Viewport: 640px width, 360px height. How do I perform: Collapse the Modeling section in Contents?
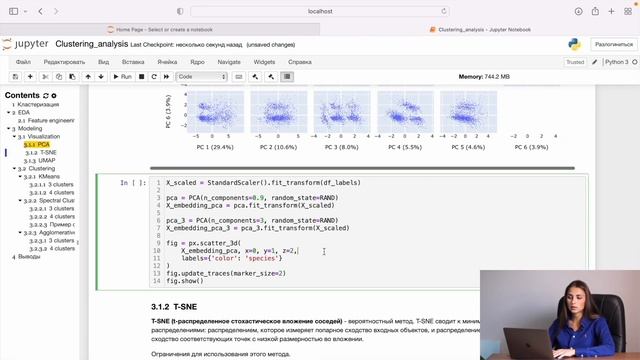tap(9, 129)
